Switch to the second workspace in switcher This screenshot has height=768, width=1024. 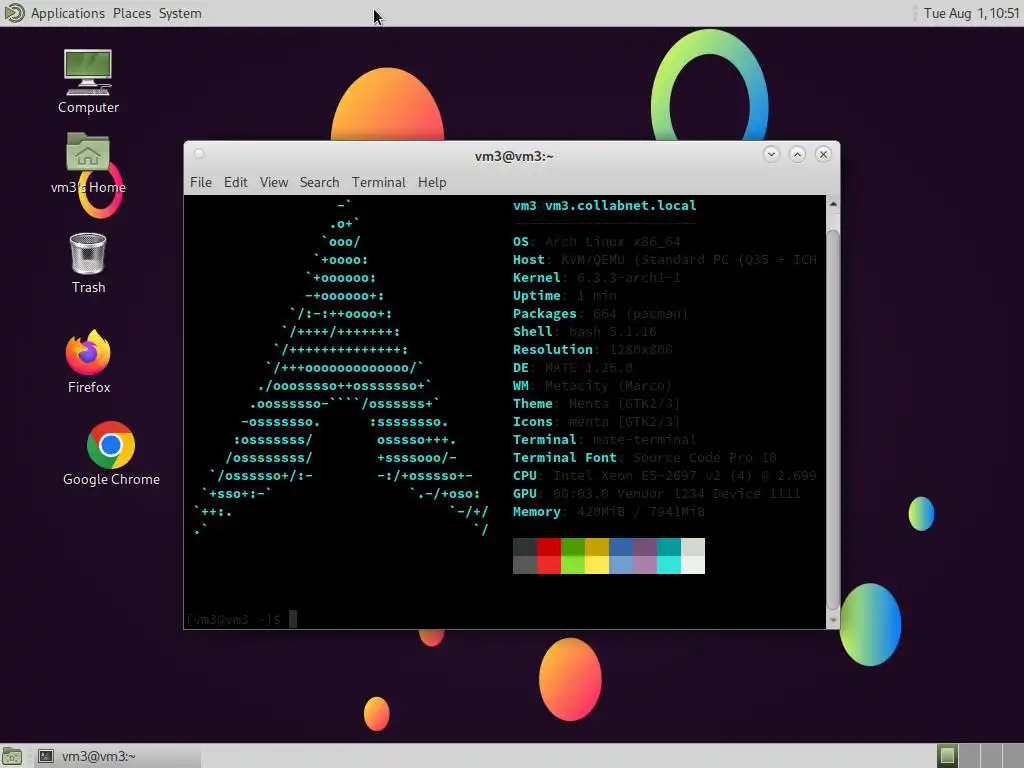[969, 756]
